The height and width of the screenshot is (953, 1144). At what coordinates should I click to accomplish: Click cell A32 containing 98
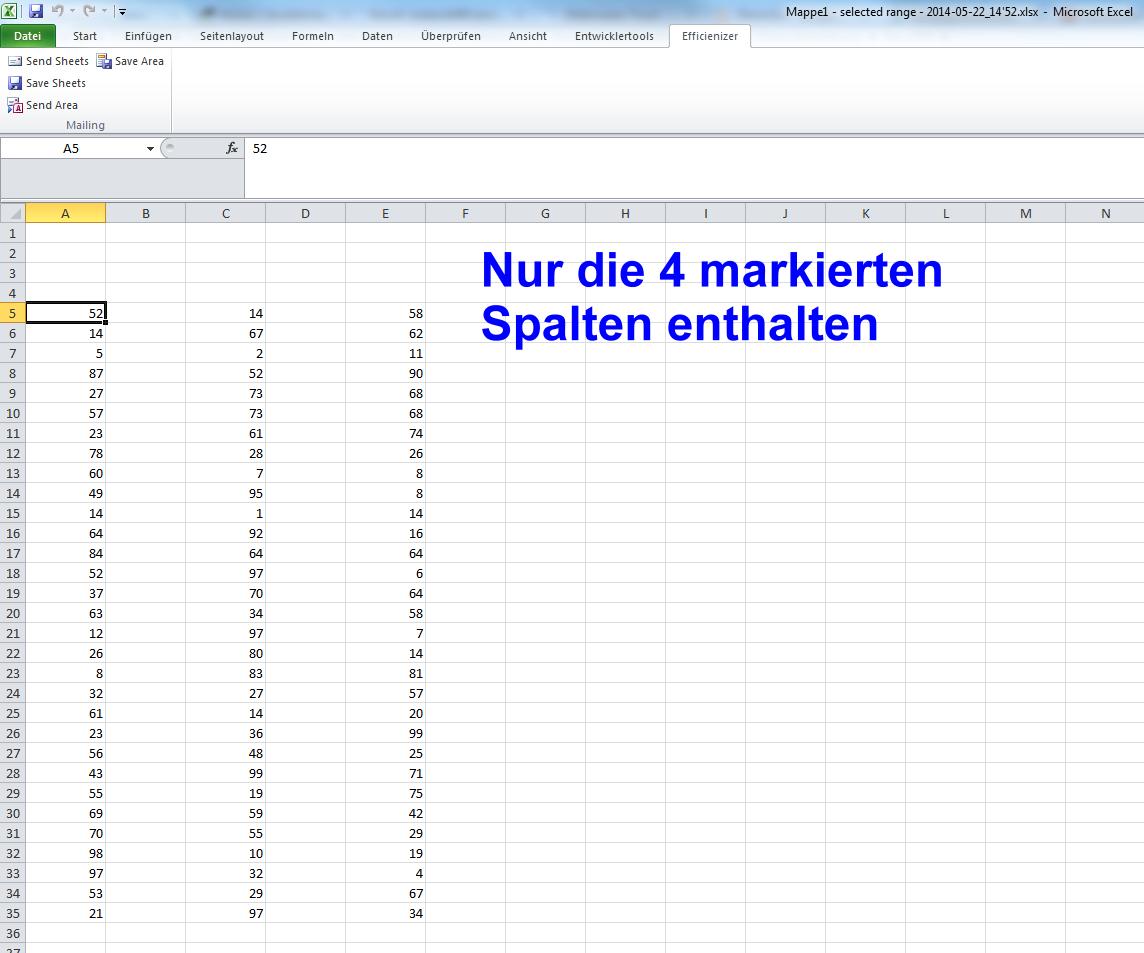pos(66,853)
